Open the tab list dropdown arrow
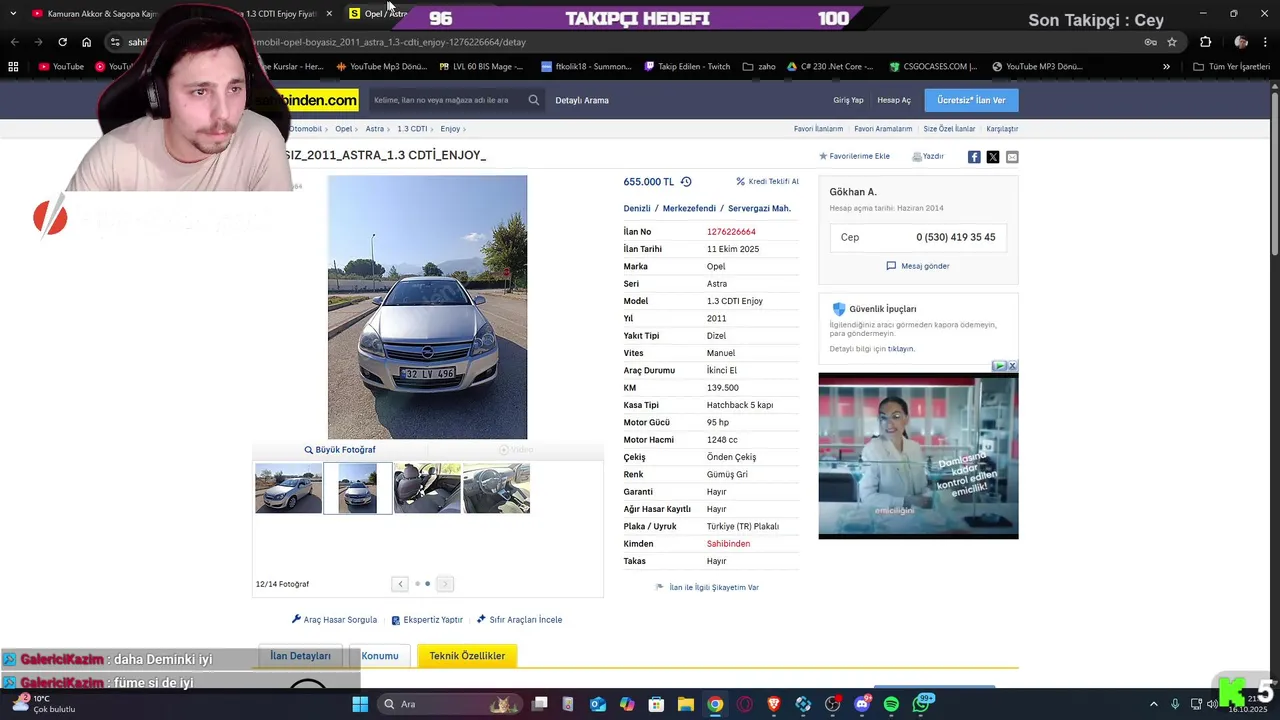 point(13,14)
